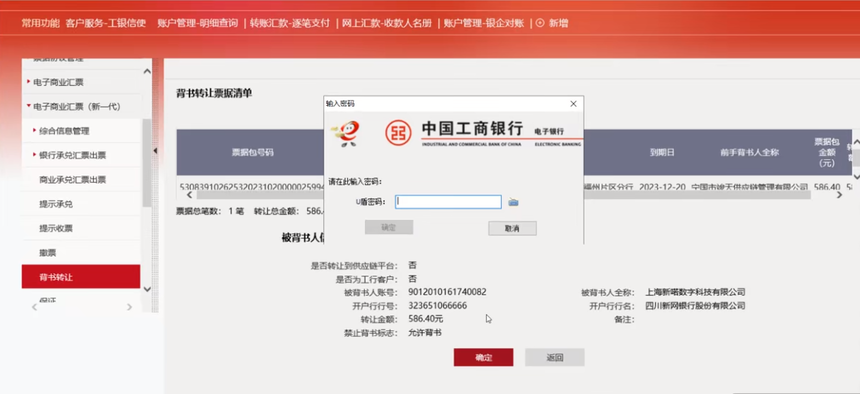860x394 pixels.
Task: Click table horizontal scrollbar left arrow
Action: (x=190, y=195)
